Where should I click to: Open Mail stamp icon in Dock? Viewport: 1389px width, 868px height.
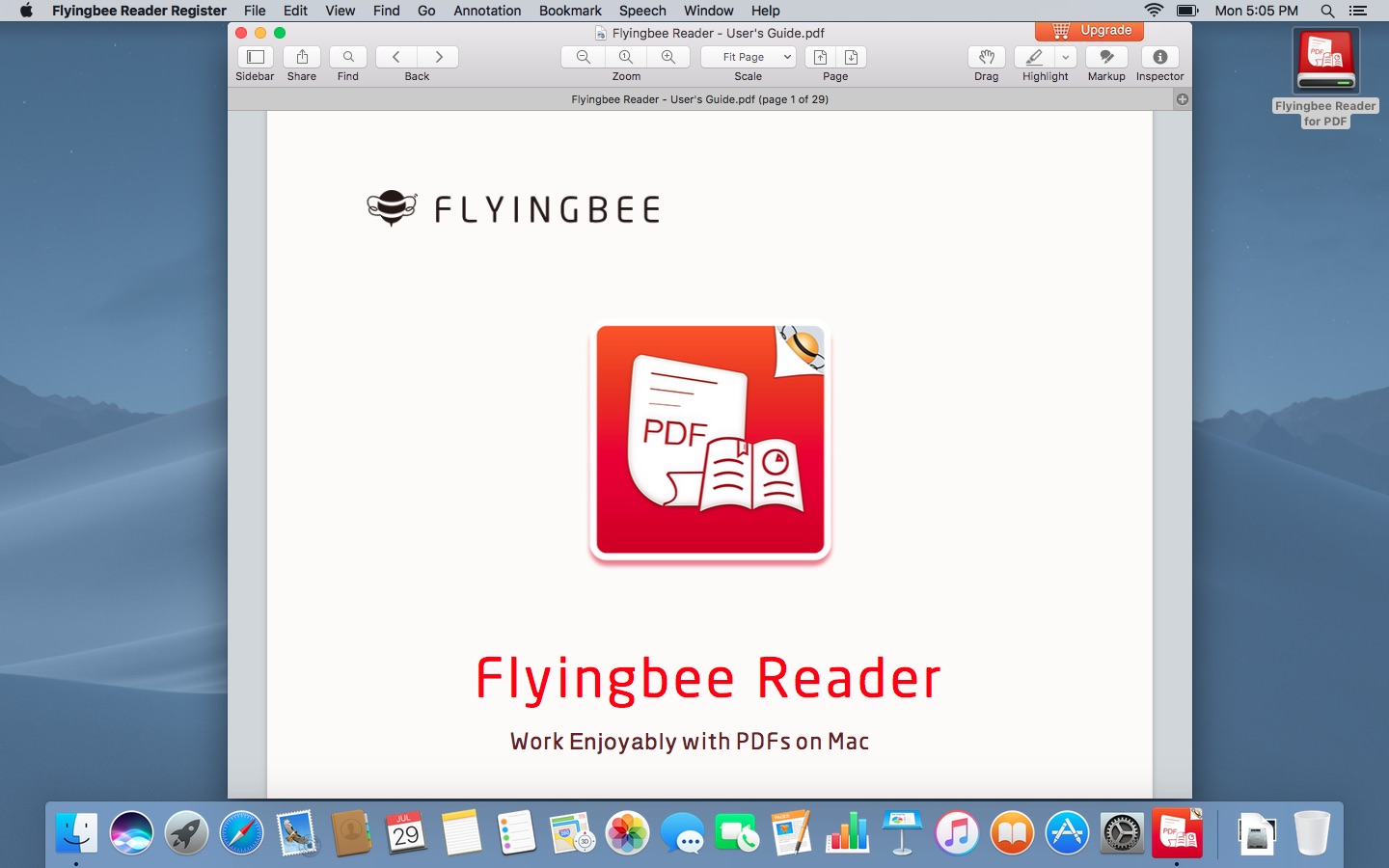(296, 833)
